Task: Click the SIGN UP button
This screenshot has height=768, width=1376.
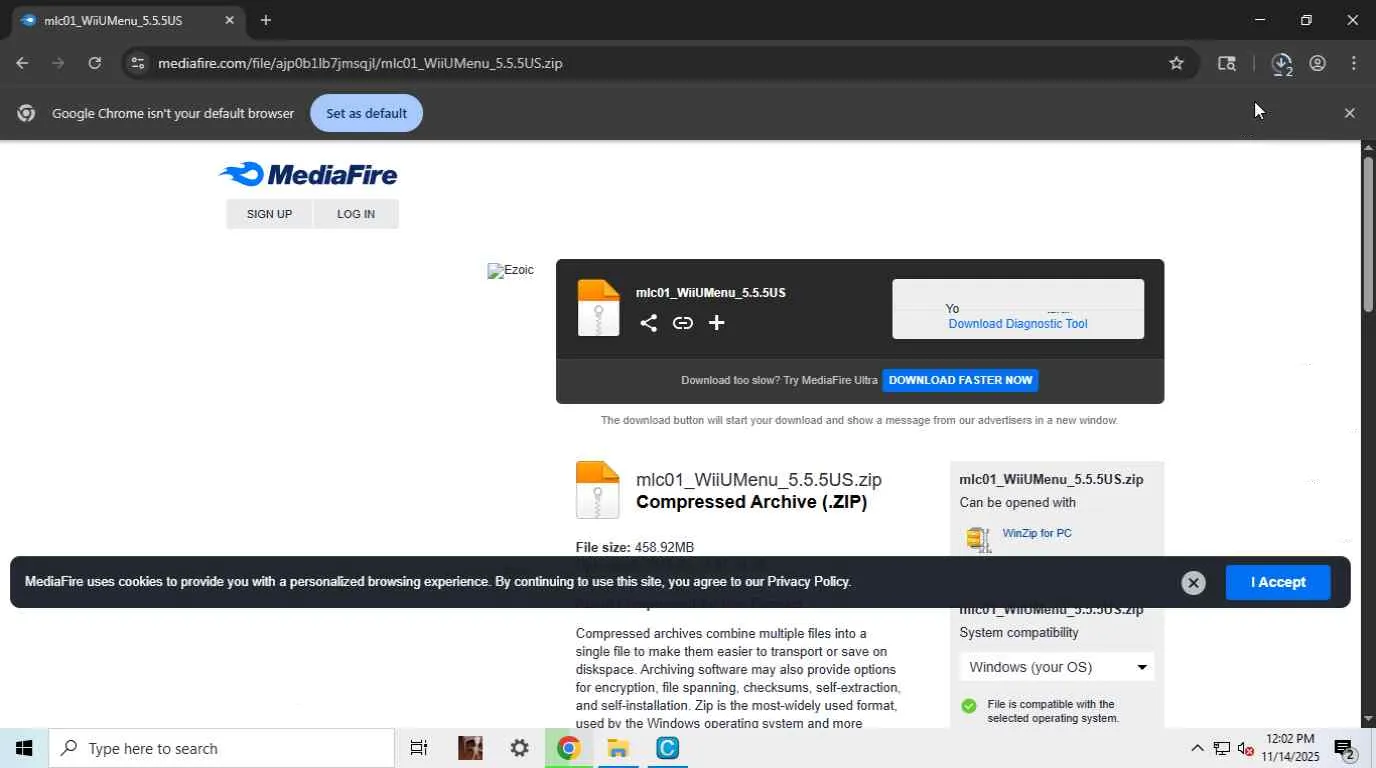Action: (269, 214)
